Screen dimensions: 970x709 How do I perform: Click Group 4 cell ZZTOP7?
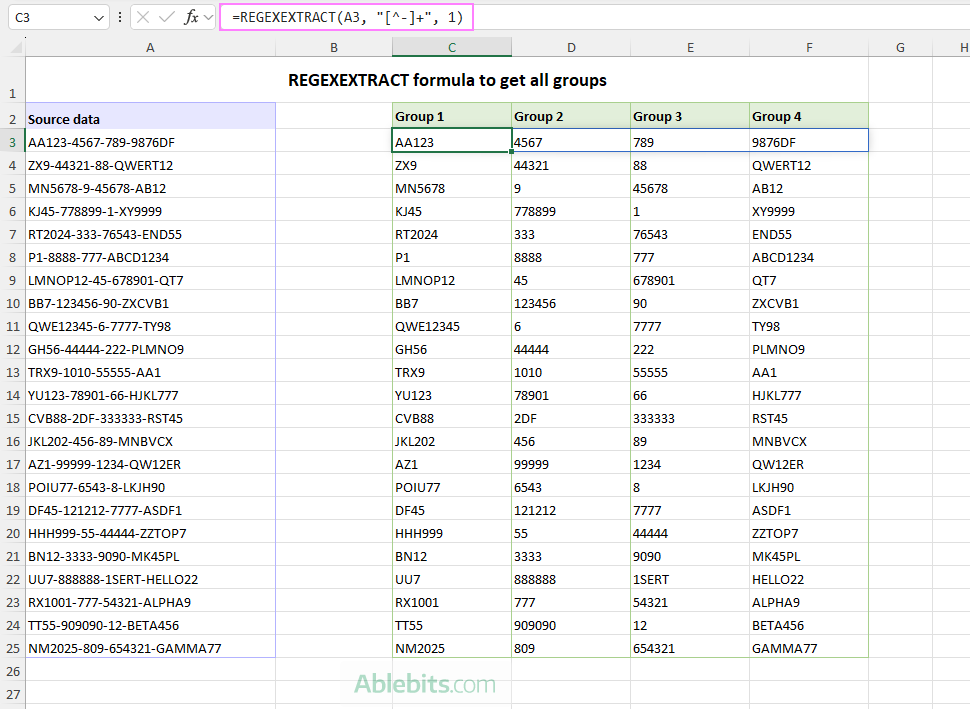809,533
